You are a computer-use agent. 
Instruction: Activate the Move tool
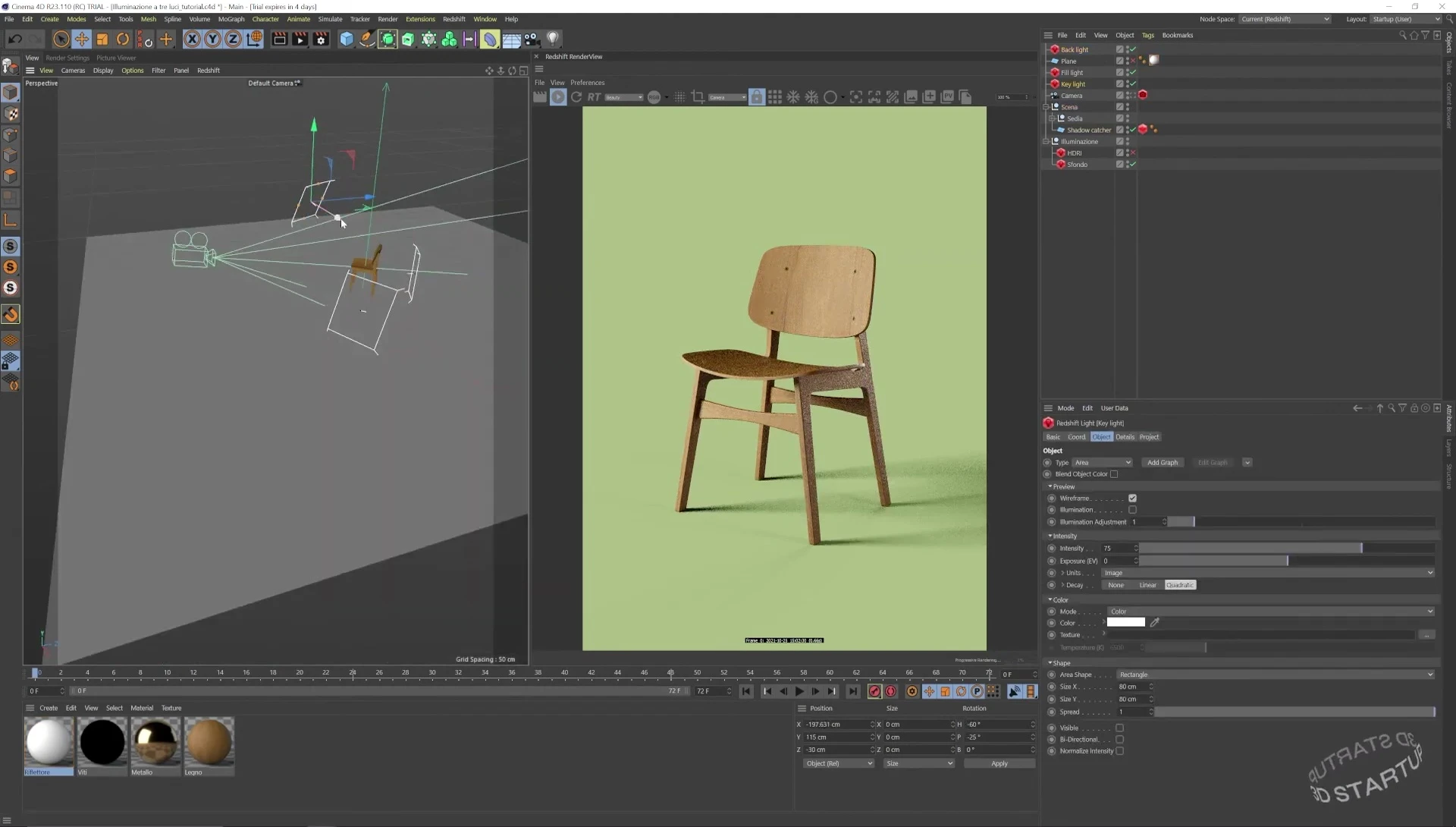(81, 39)
